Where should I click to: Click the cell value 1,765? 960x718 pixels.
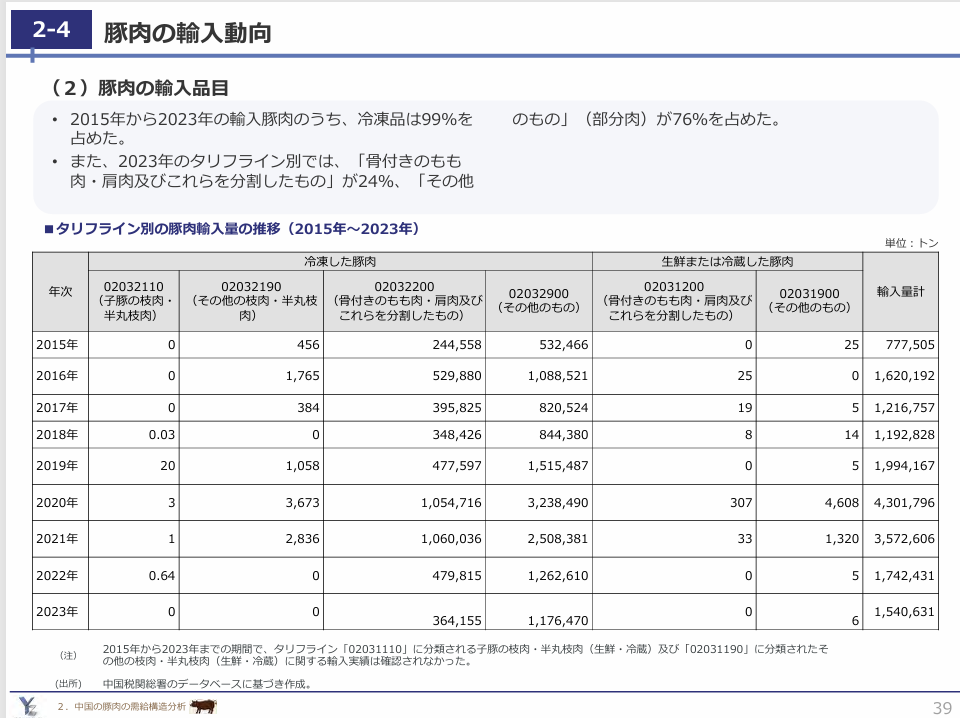coord(302,375)
